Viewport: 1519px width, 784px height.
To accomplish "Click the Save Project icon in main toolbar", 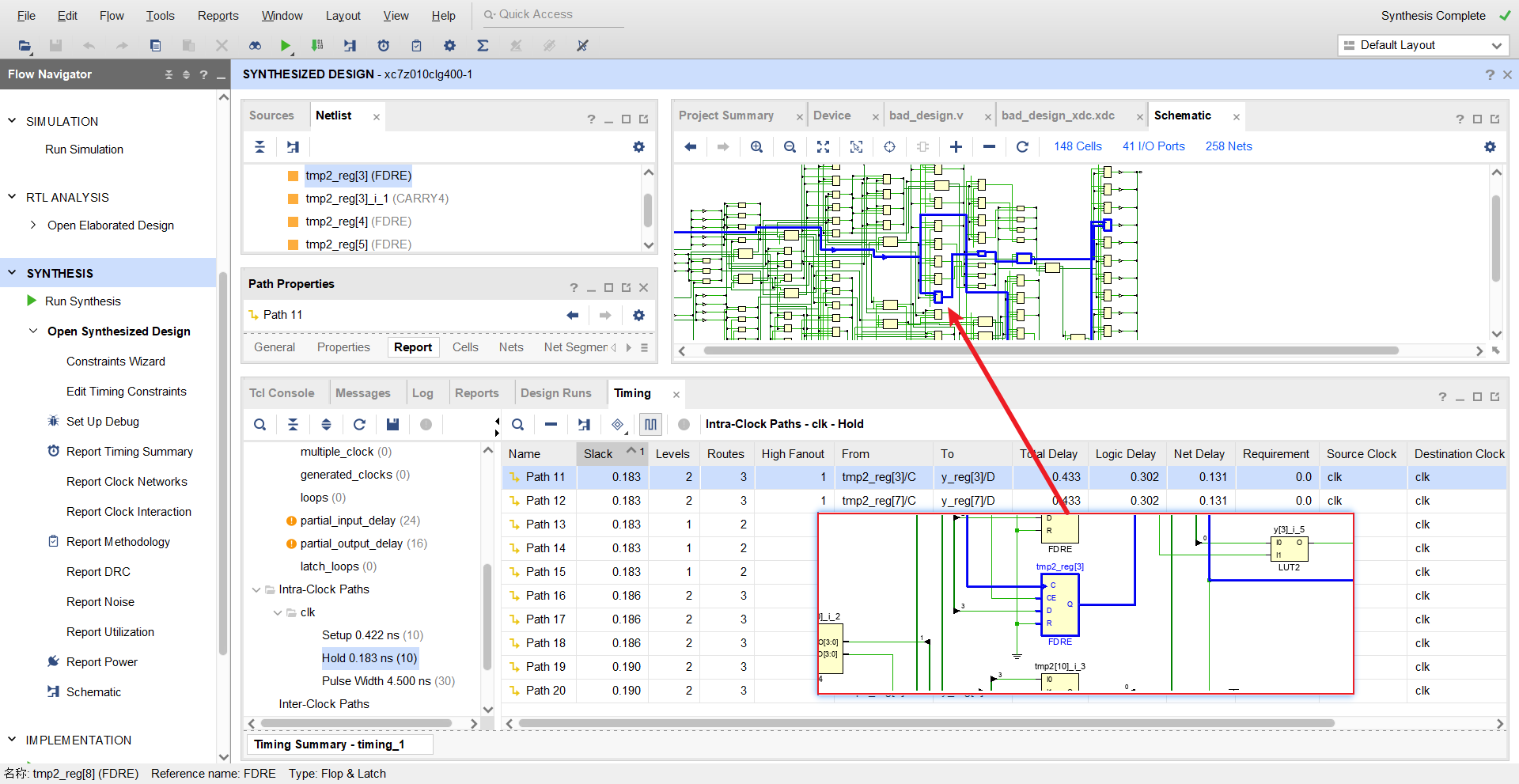I will tap(55, 46).
